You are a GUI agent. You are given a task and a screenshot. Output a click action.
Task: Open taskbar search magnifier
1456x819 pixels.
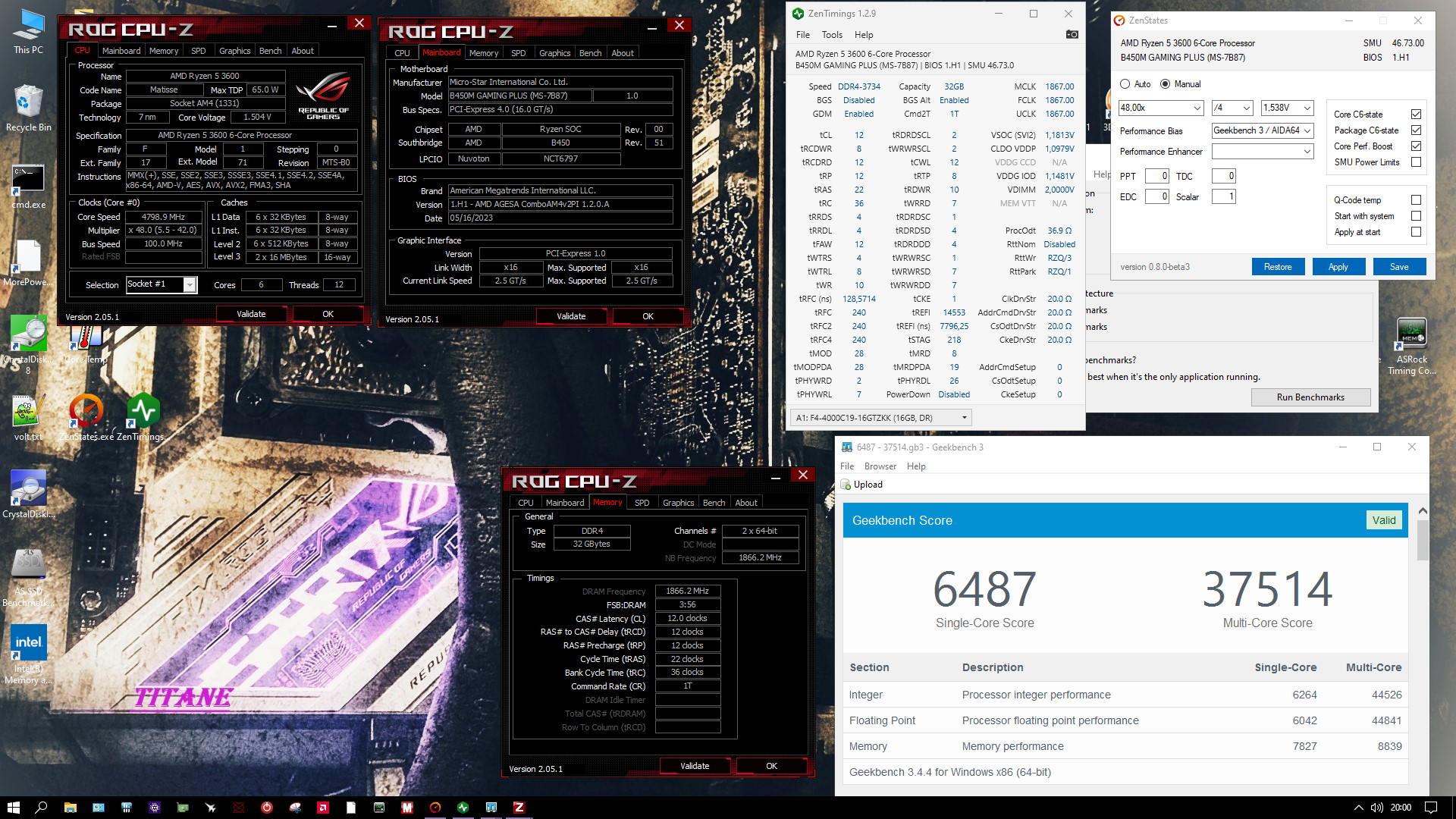pos(41,808)
